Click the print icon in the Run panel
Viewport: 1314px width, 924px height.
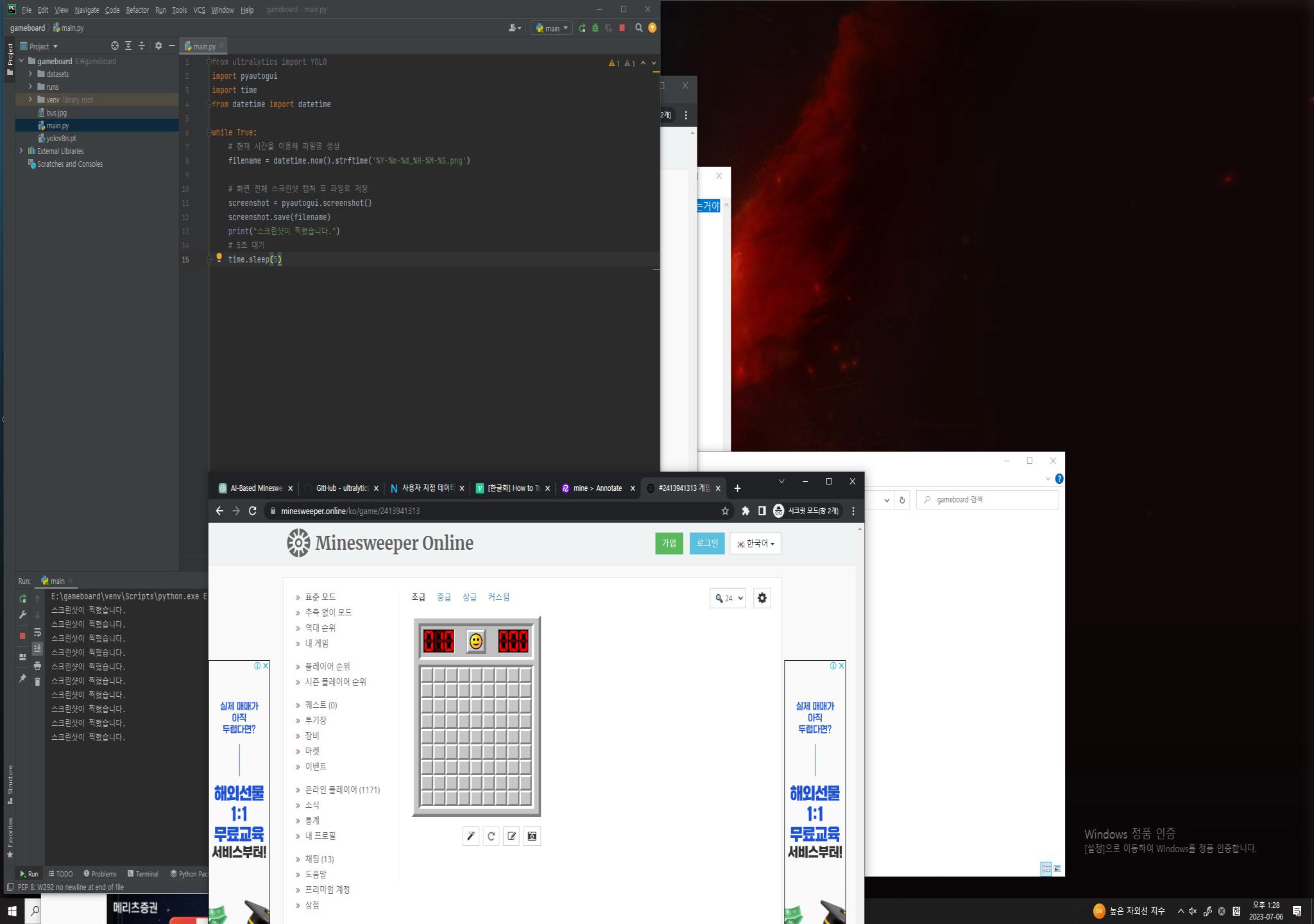click(x=37, y=666)
